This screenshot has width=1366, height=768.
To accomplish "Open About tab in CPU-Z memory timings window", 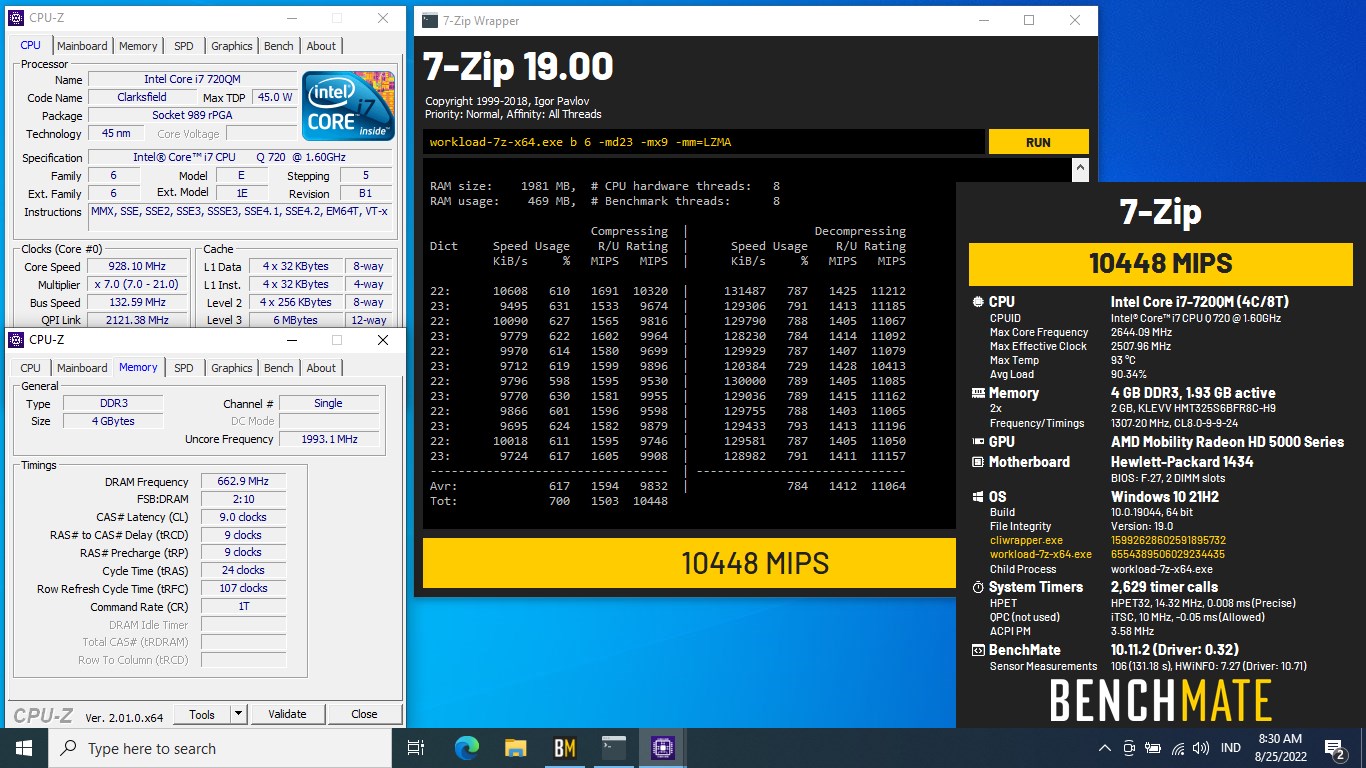I will point(321,368).
